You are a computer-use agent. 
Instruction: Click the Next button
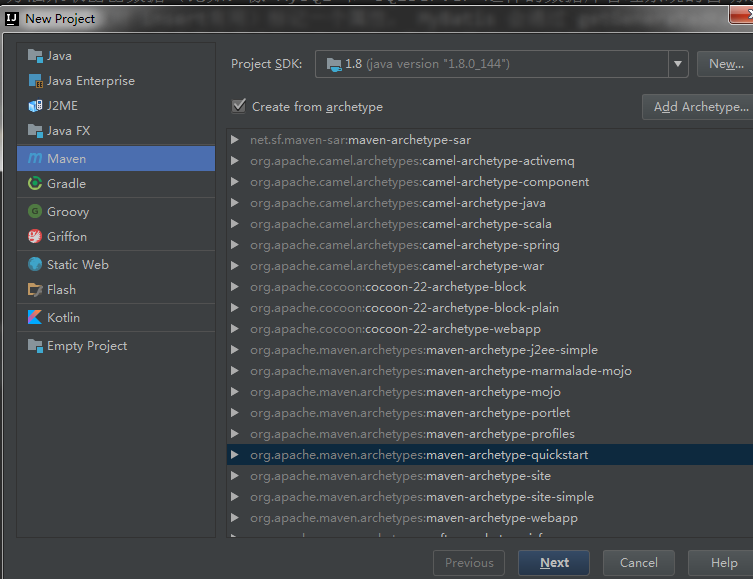(x=554, y=563)
